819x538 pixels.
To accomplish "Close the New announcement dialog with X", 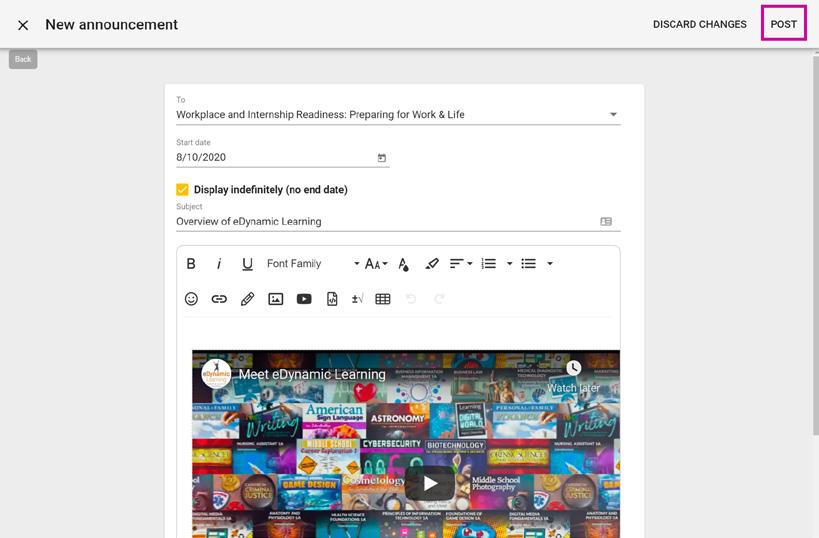I will coord(23,25).
